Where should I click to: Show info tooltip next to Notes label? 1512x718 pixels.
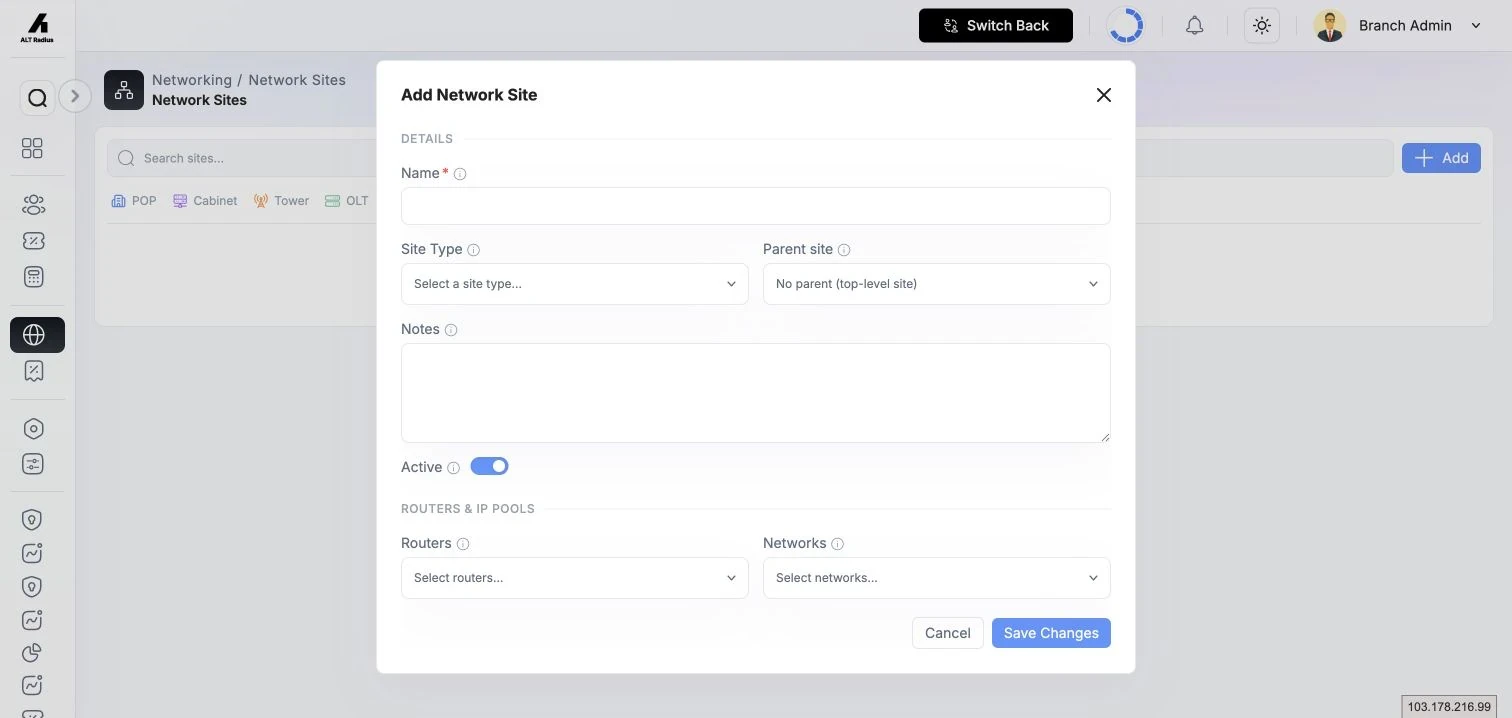(451, 330)
